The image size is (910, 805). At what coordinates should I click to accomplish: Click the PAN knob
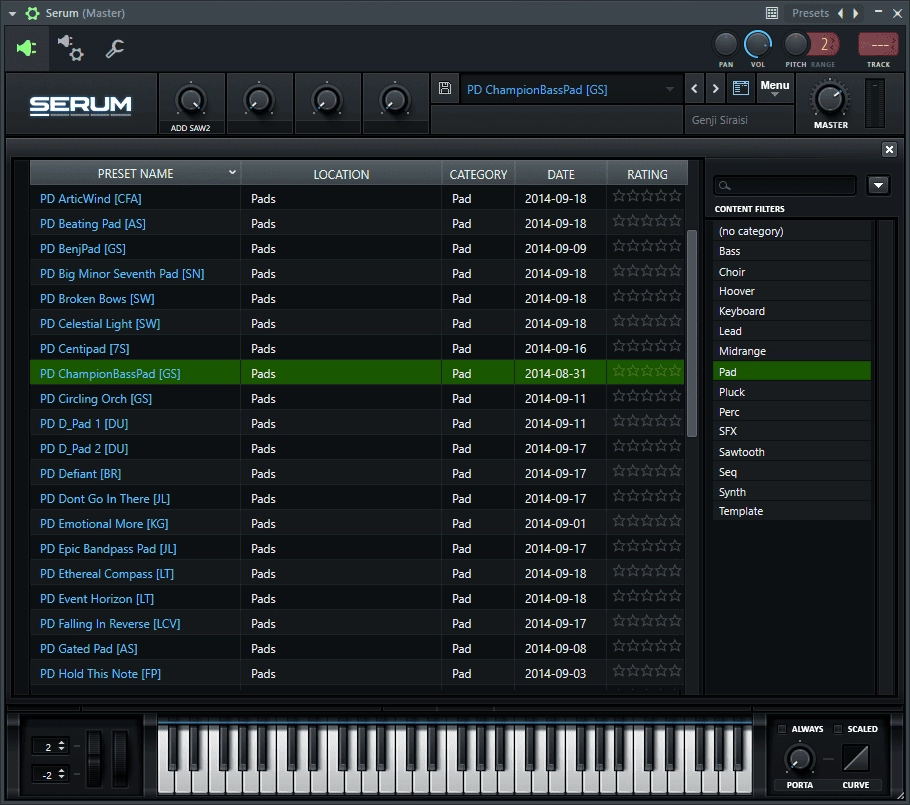click(x=725, y=45)
